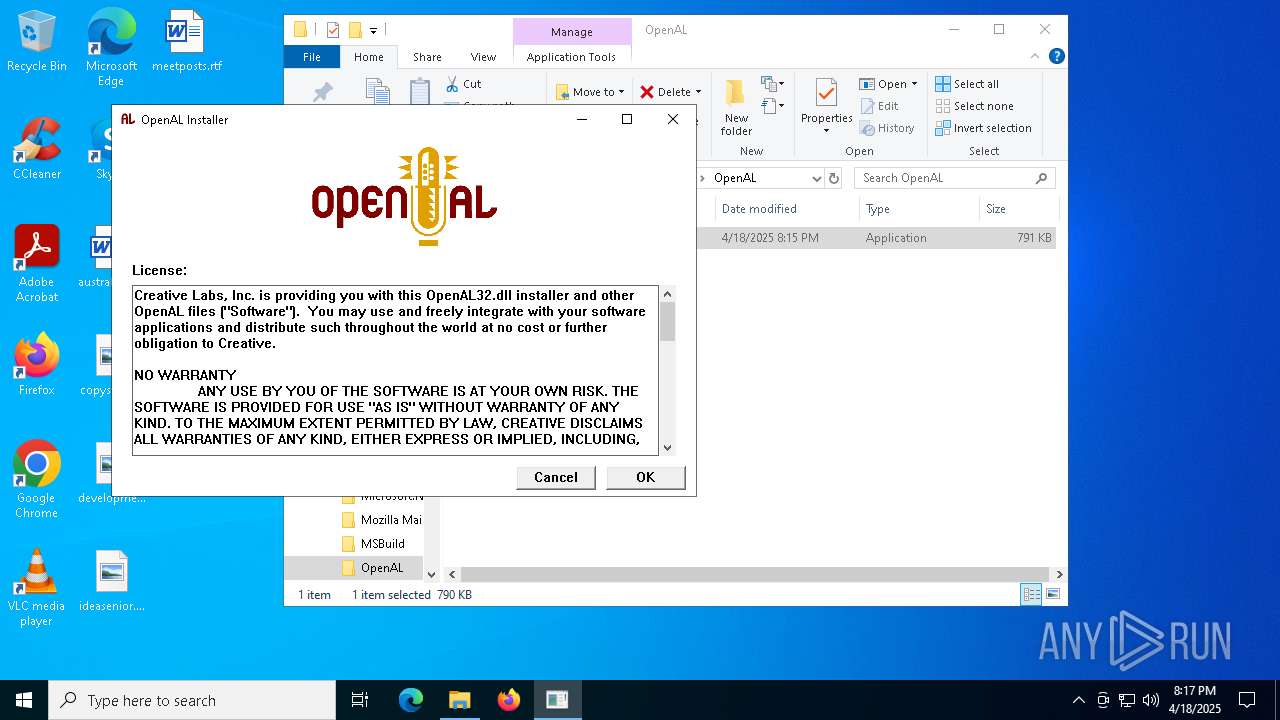Click quick access New folder icon
The height and width of the screenshot is (720, 1280).
354,30
